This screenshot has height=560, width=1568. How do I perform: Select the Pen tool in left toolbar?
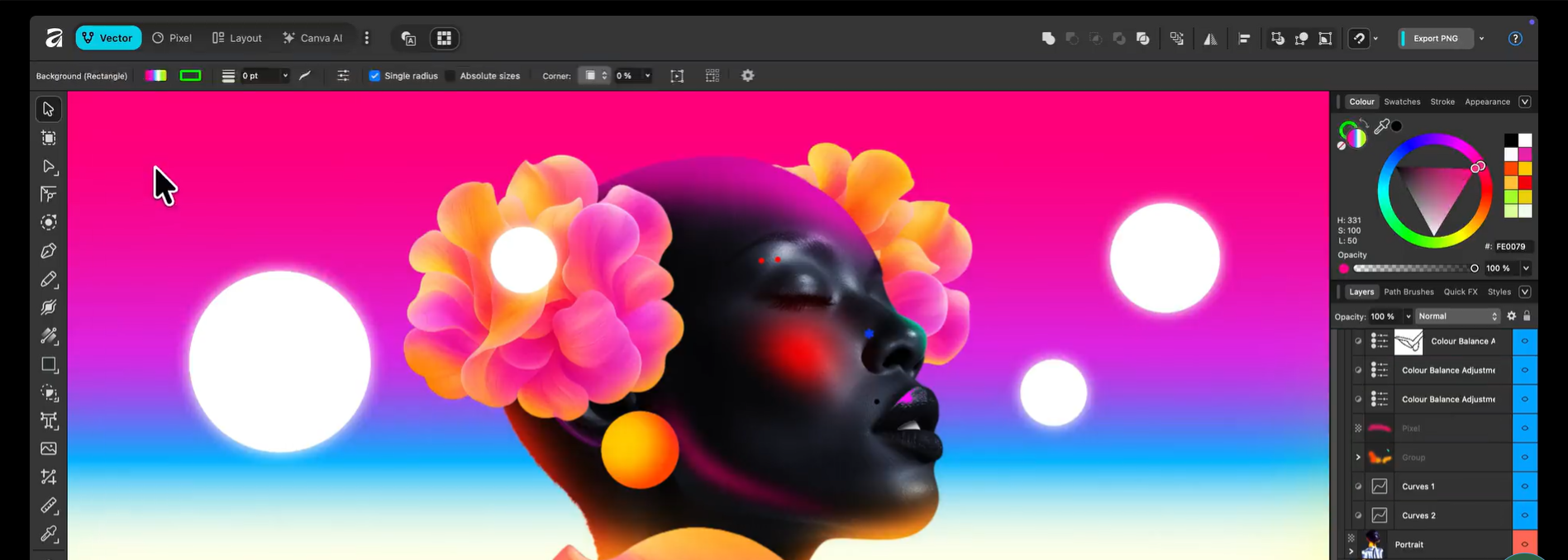[49, 251]
